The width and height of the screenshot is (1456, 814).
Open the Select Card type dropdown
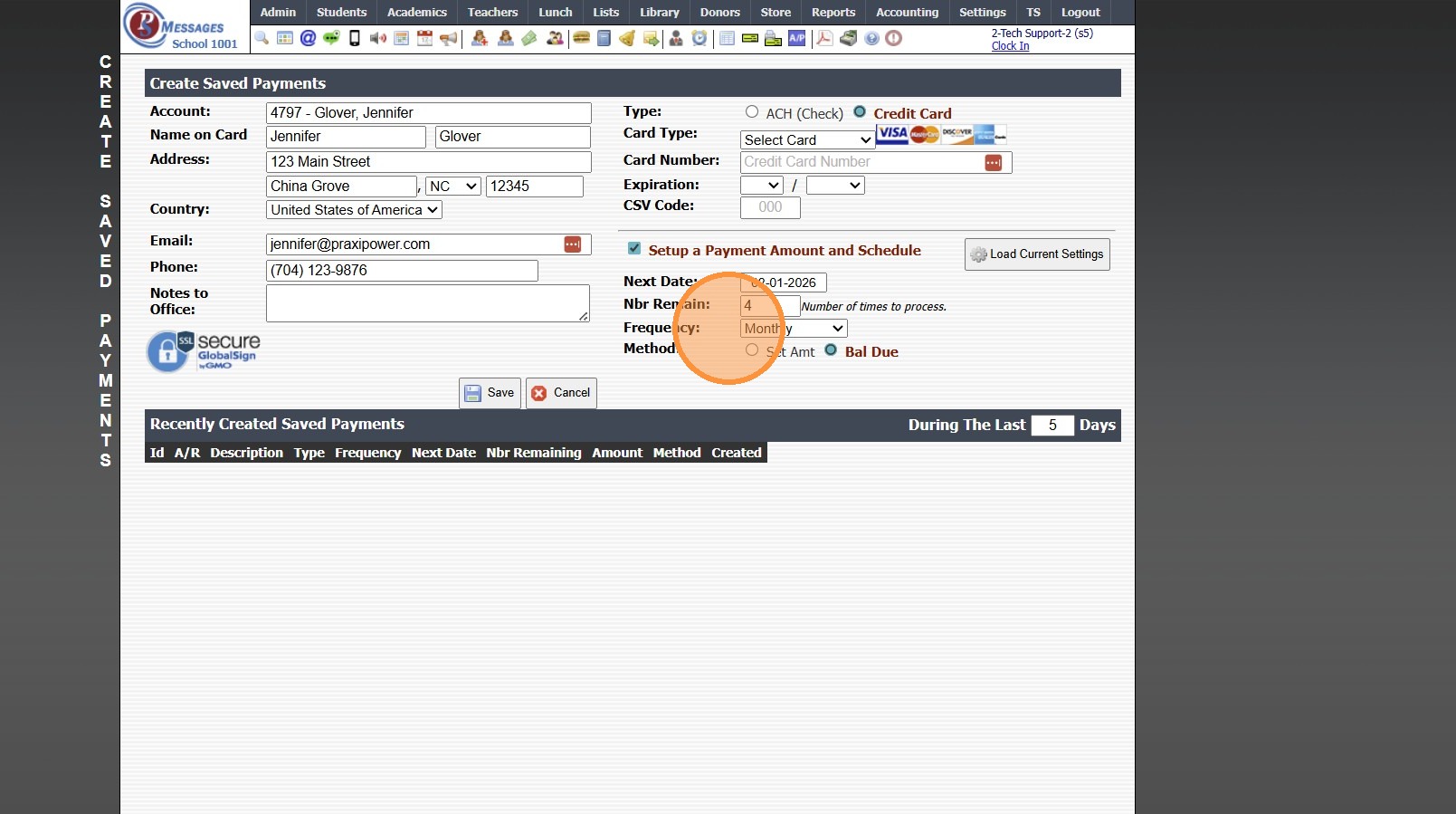click(x=807, y=140)
